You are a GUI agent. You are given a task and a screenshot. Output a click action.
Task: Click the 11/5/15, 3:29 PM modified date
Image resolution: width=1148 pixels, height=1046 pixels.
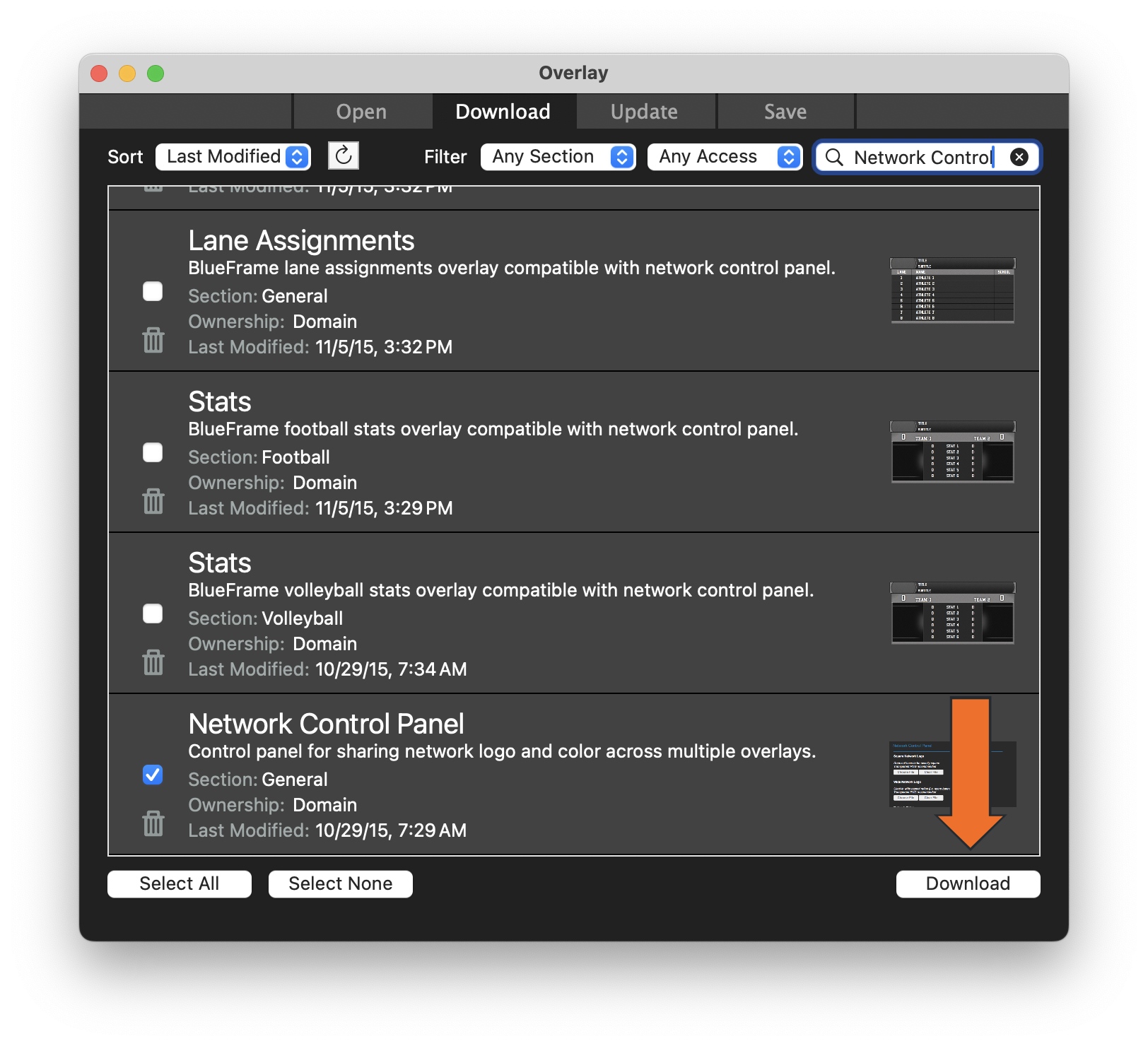[x=384, y=508]
